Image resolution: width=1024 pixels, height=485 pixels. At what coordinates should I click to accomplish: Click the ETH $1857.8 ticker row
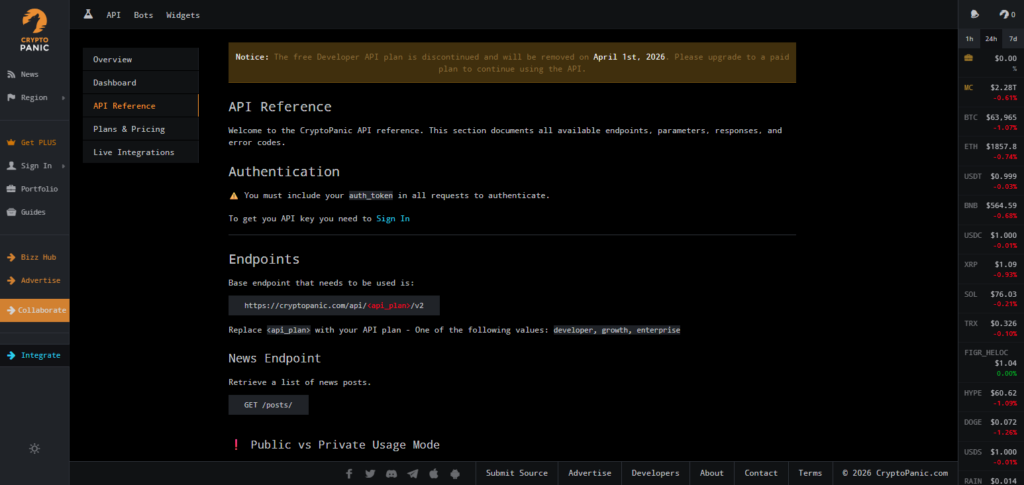coord(991,151)
